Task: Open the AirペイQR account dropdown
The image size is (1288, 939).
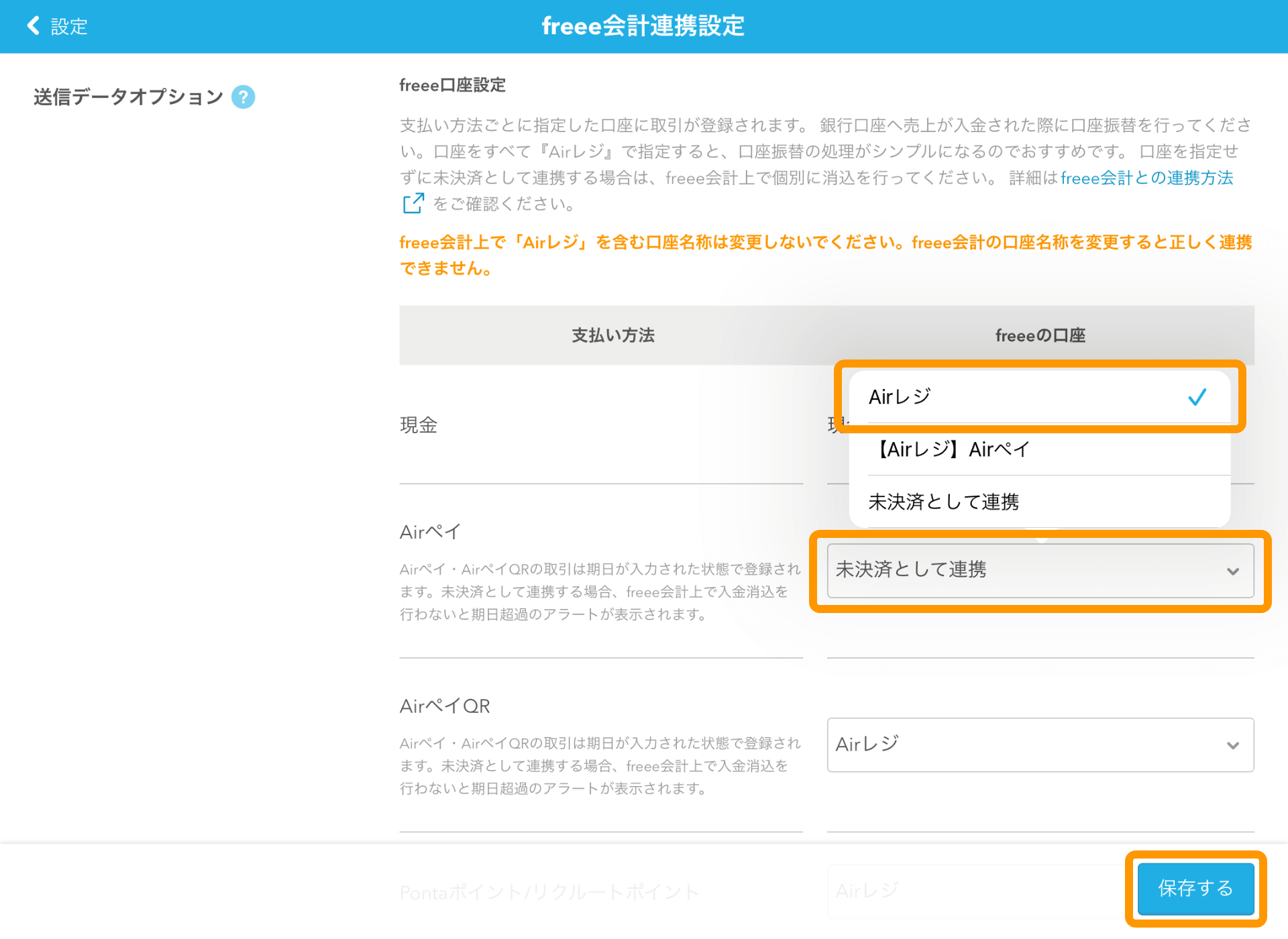Action: tap(1040, 744)
